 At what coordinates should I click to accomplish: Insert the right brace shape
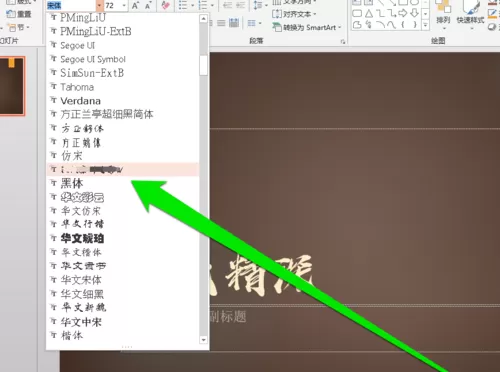tap(414, 25)
